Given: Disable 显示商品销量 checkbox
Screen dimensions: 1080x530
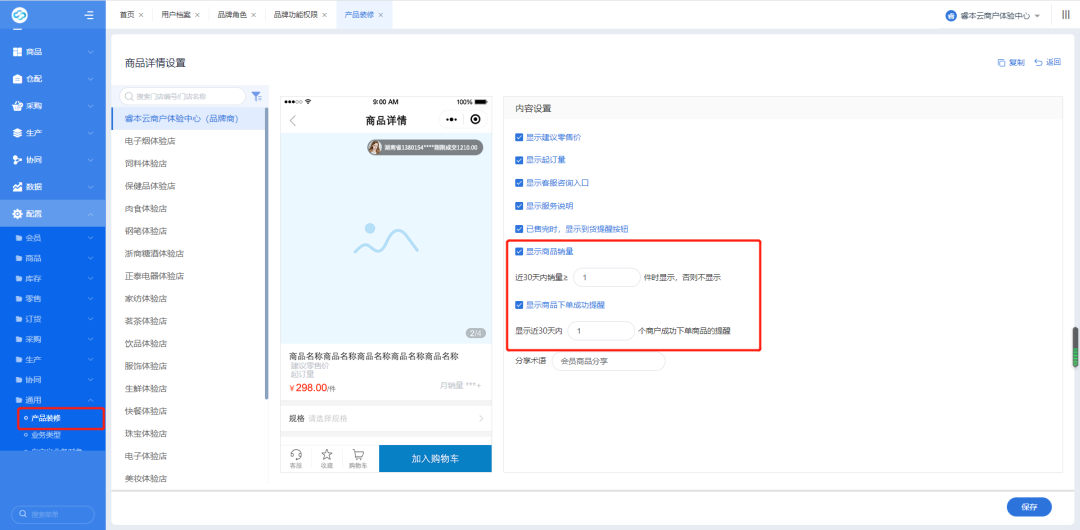Looking at the screenshot, I should pos(519,252).
